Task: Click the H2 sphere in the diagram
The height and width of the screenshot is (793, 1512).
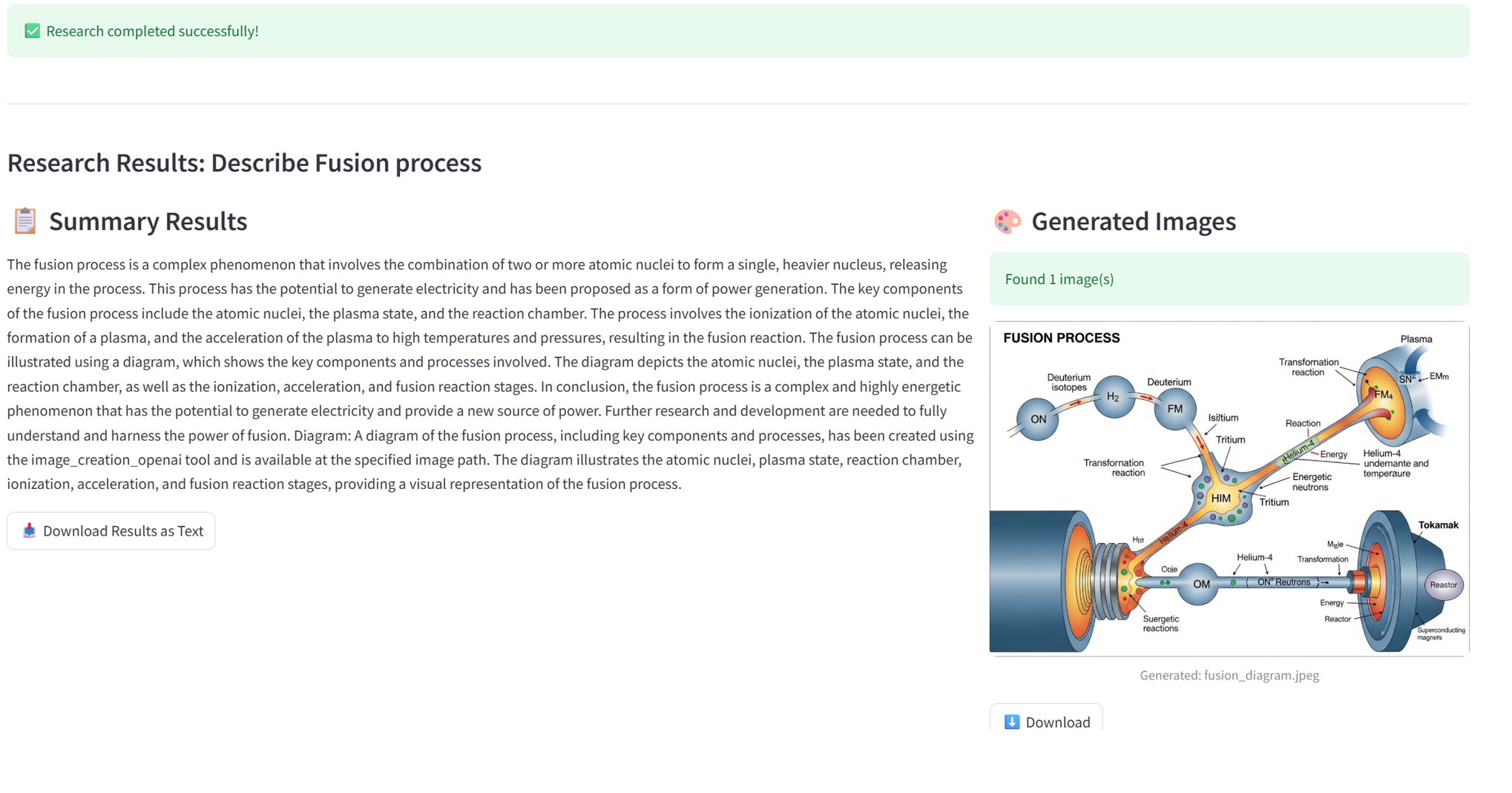Action: 1113,397
